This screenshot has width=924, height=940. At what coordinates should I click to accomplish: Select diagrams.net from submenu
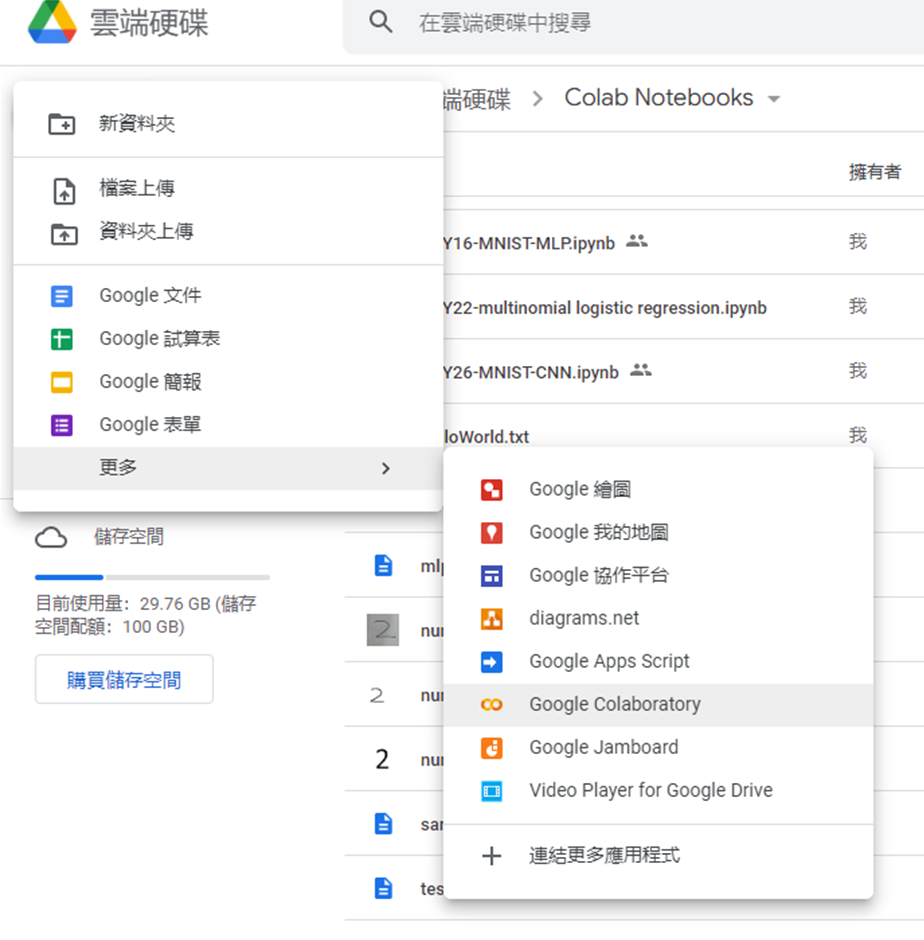(x=658, y=619)
